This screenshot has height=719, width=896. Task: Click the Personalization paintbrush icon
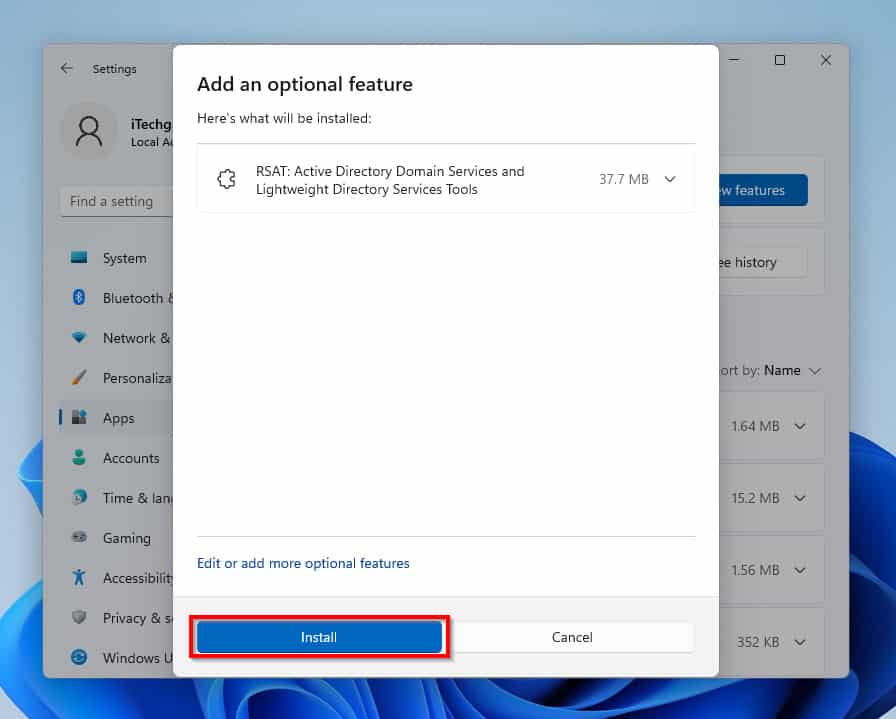pos(79,377)
